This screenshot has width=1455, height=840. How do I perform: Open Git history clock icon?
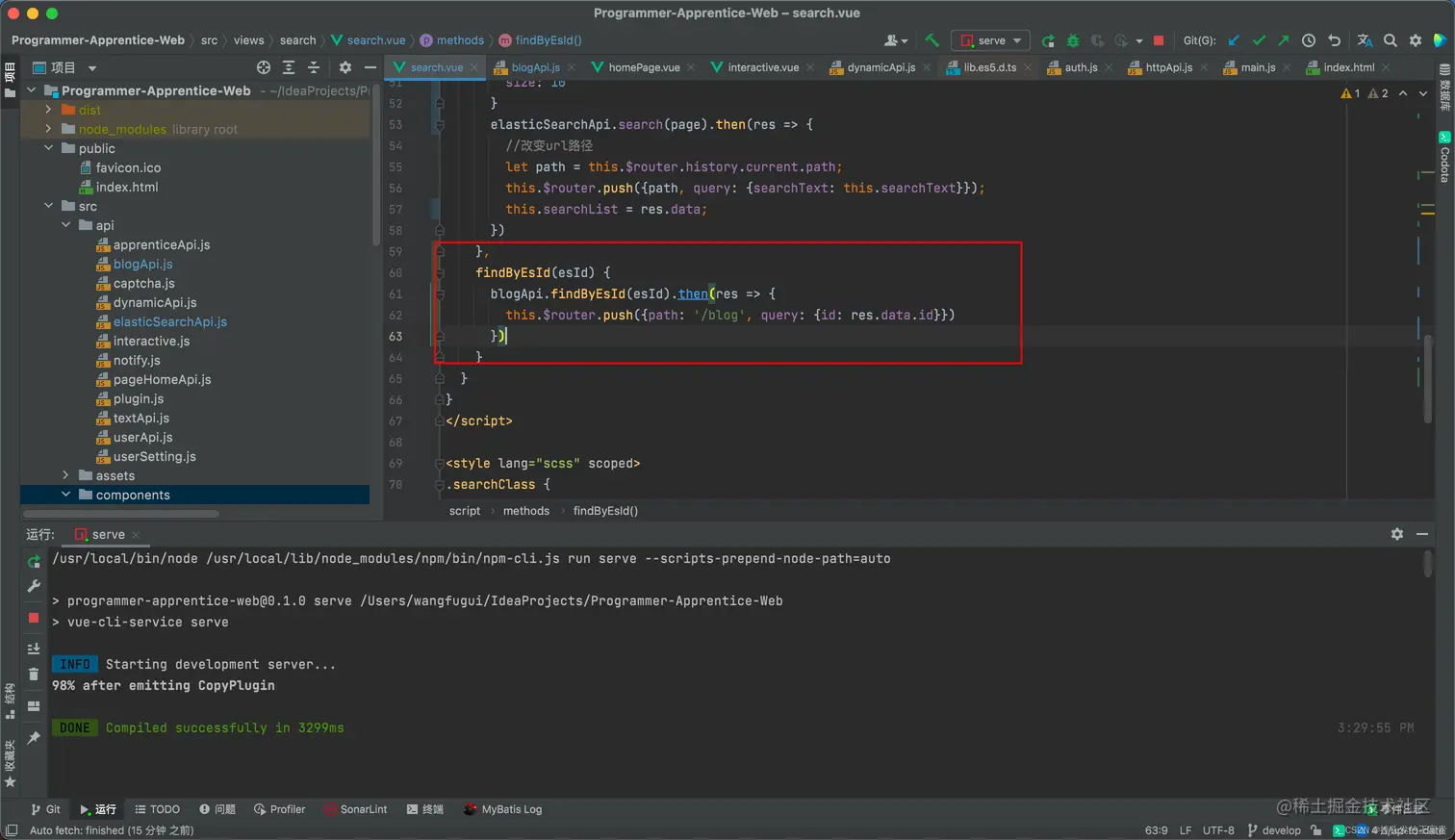coord(1309,40)
